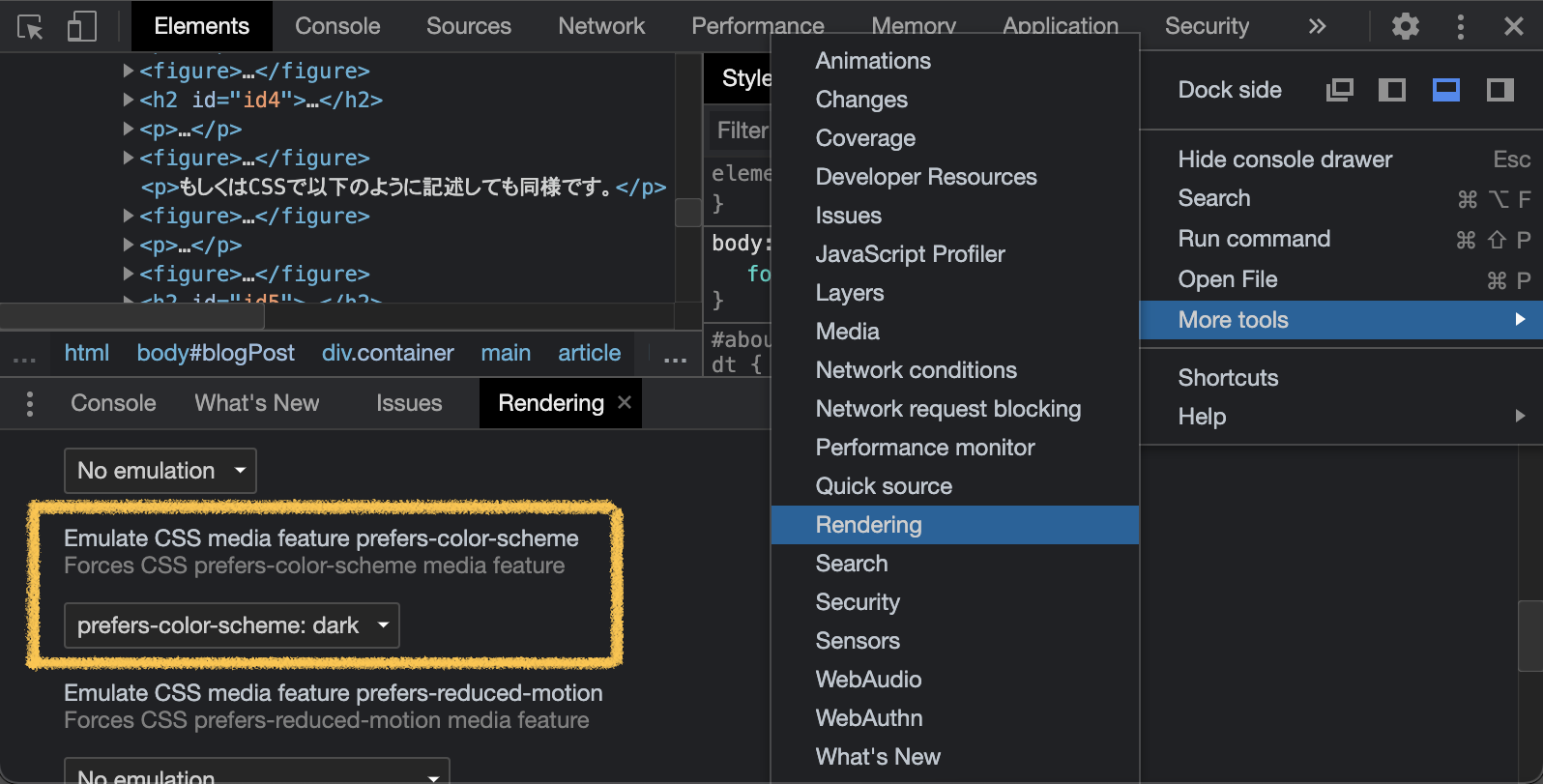
Task: Switch to the Console panel tab
Action: point(337,26)
